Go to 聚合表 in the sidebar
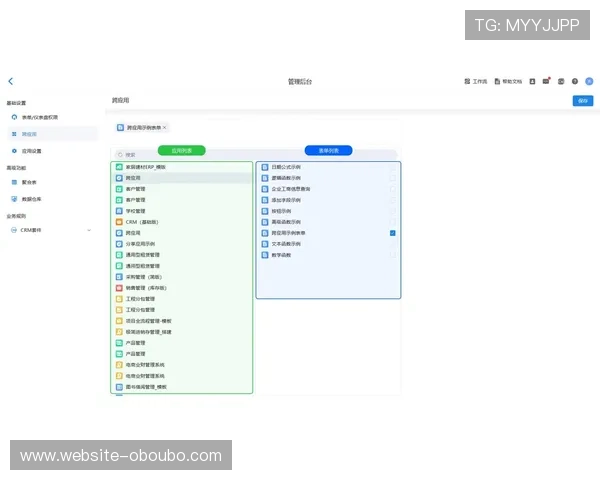Screen dimensions: 600x480 pos(29,182)
